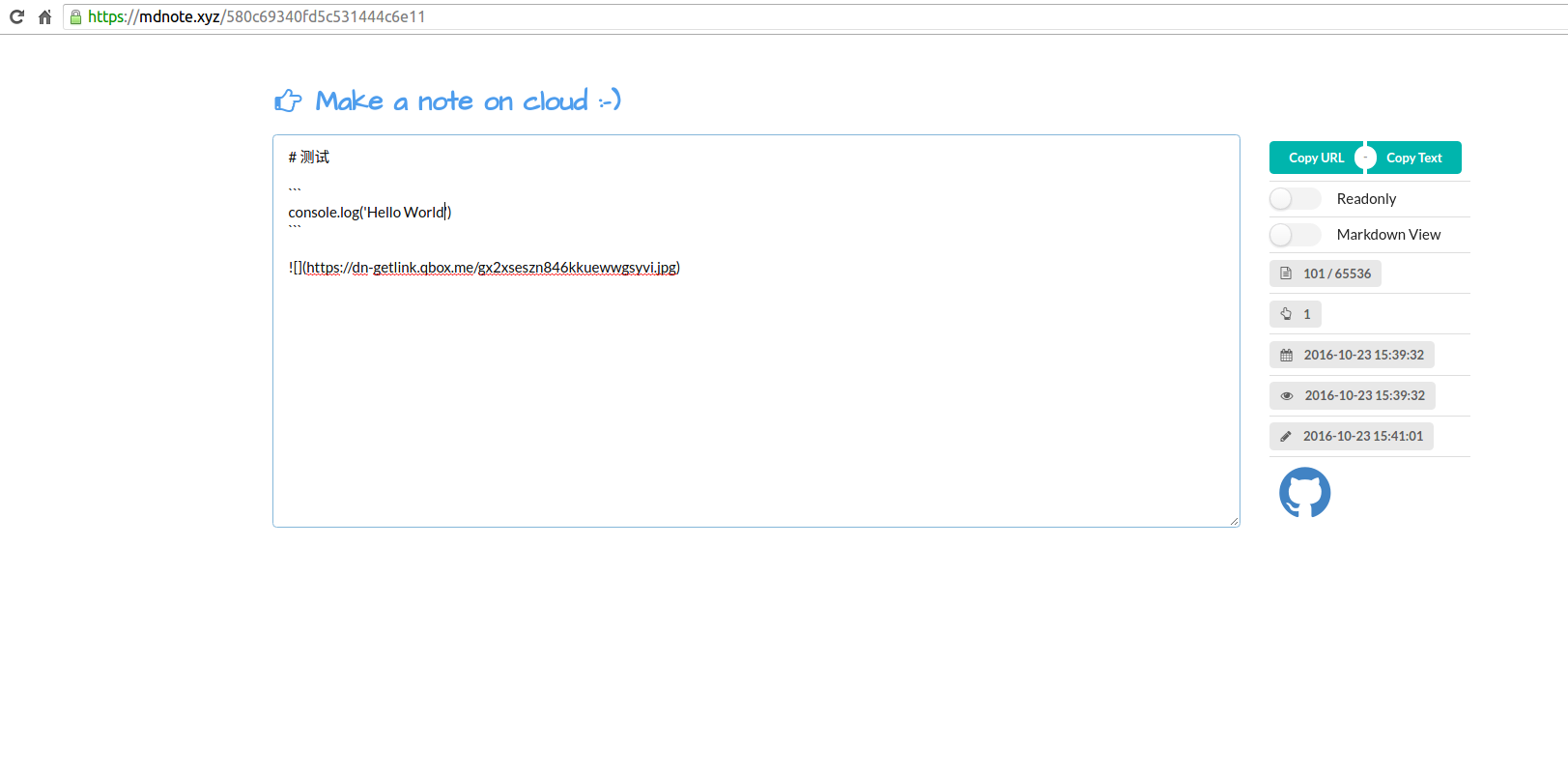Screen dimensions: 1568x777
Task: Enable the Readonly switch
Action: click(x=1295, y=199)
